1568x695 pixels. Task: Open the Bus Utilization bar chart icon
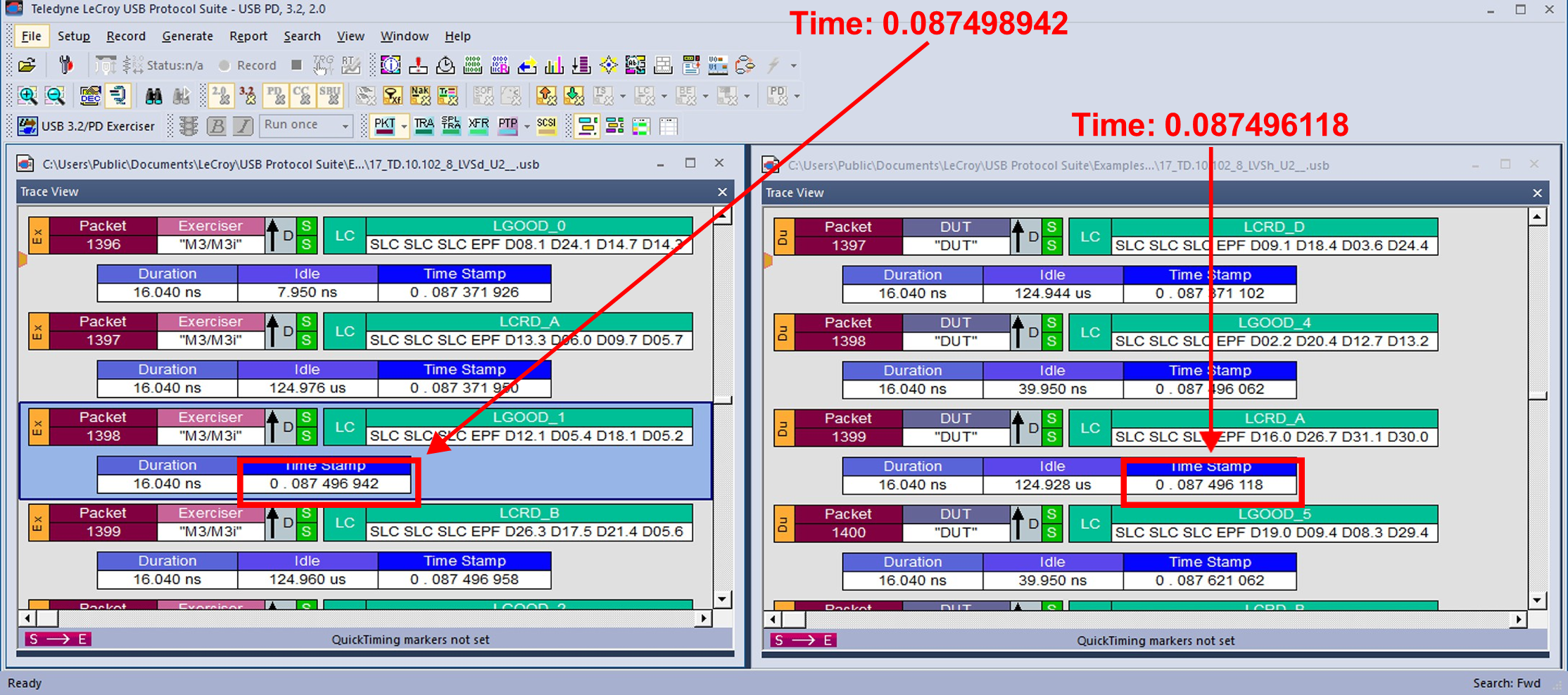(554, 65)
